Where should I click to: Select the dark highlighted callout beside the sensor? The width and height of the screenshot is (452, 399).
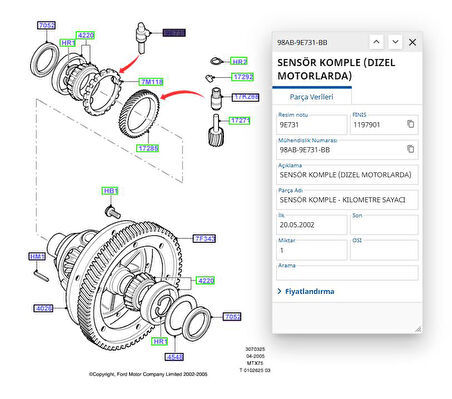coord(174,33)
